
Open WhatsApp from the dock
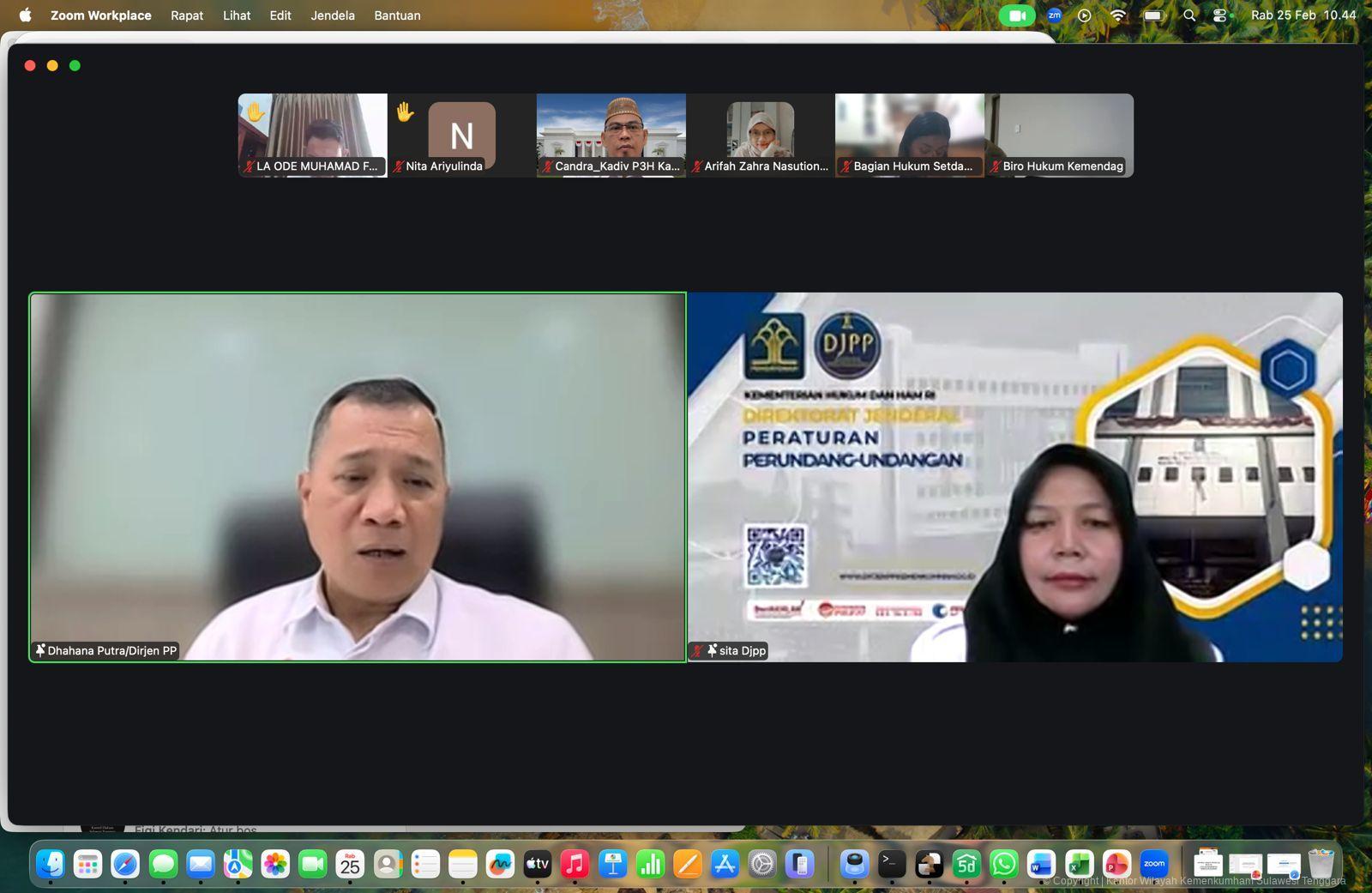[x=1003, y=864]
